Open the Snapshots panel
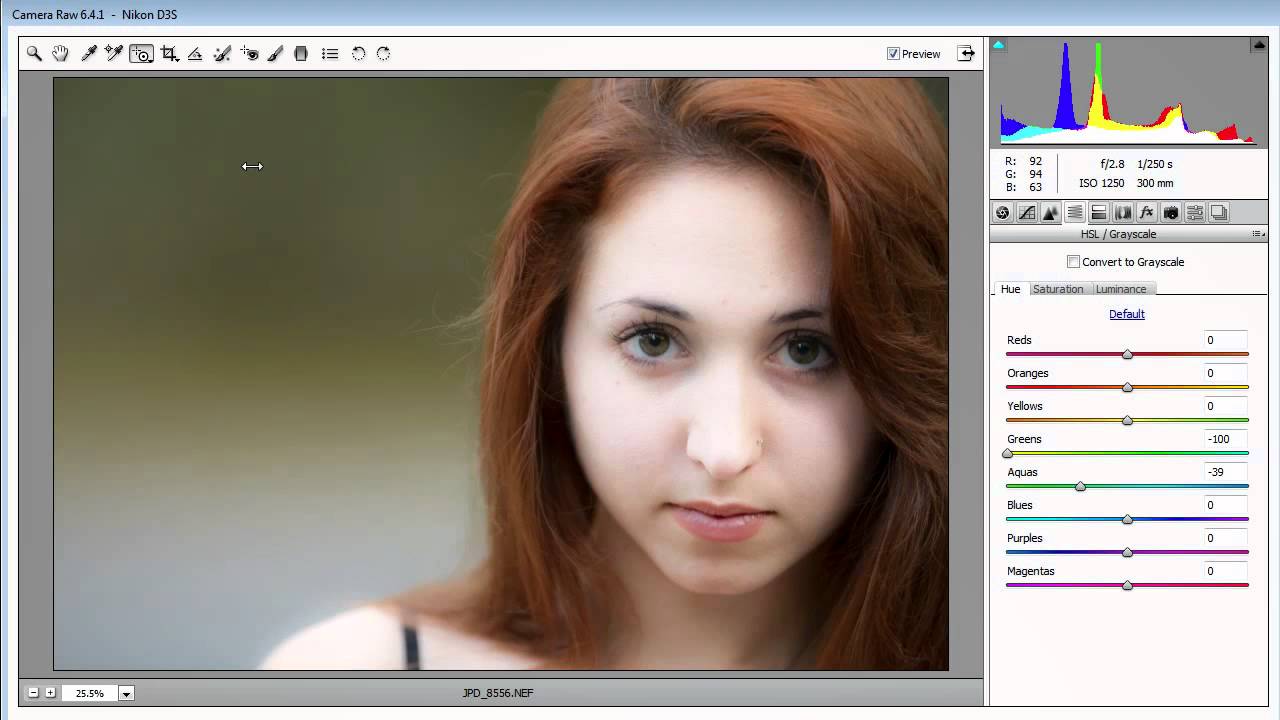Screen dimensions: 1280x720 pos(1218,212)
